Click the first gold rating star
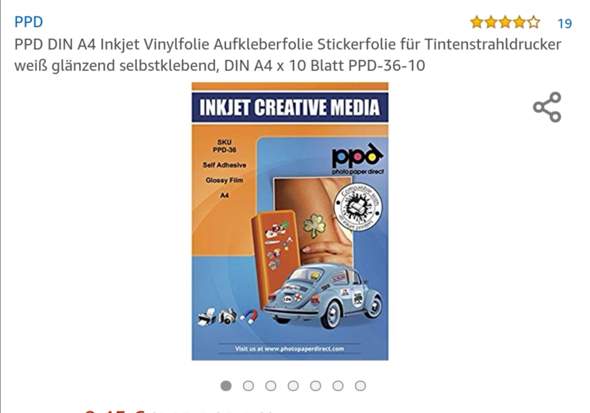The image size is (590, 413). (x=477, y=23)
